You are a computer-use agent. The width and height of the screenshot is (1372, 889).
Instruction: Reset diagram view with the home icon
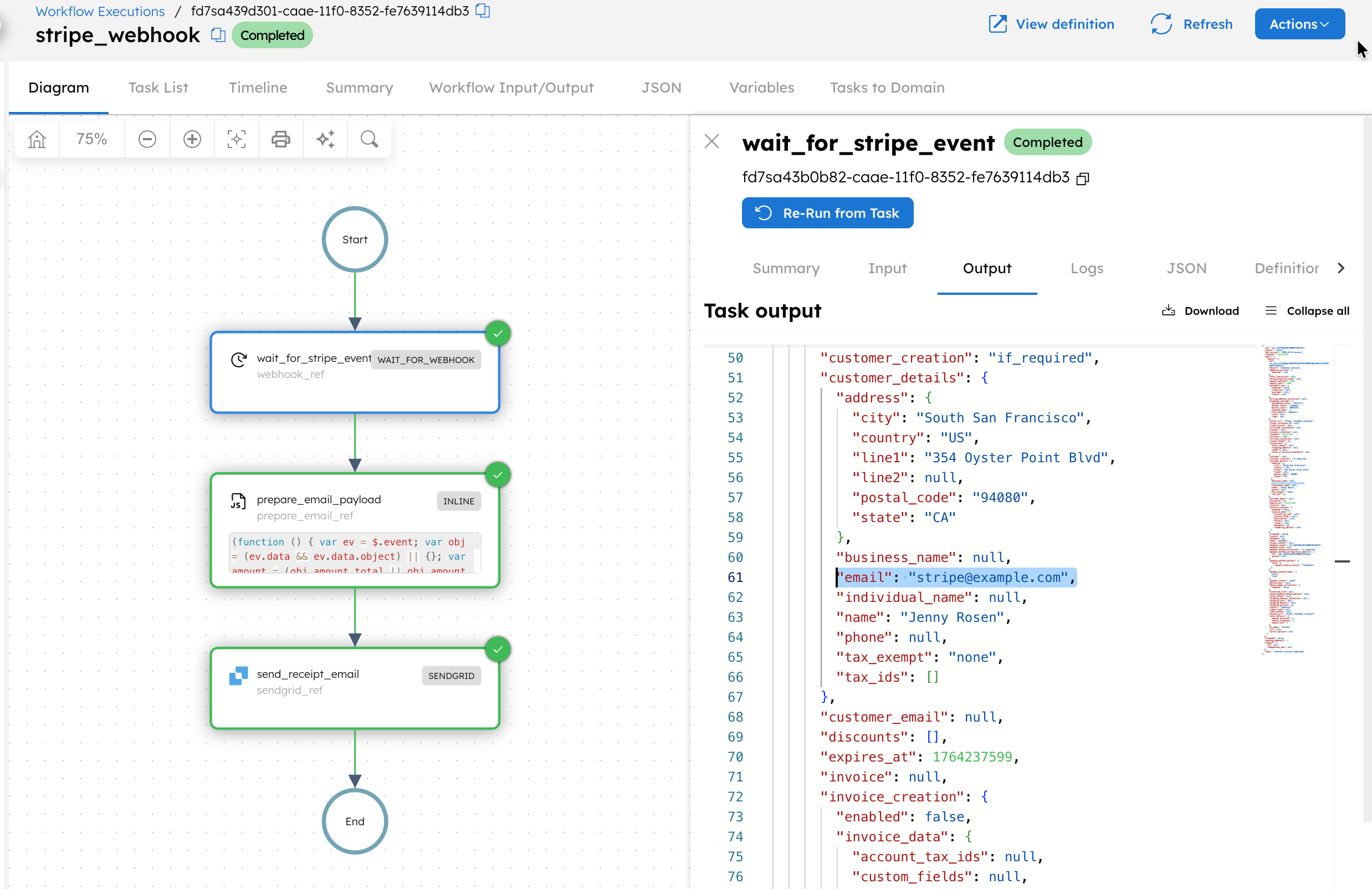click(37, 139)
